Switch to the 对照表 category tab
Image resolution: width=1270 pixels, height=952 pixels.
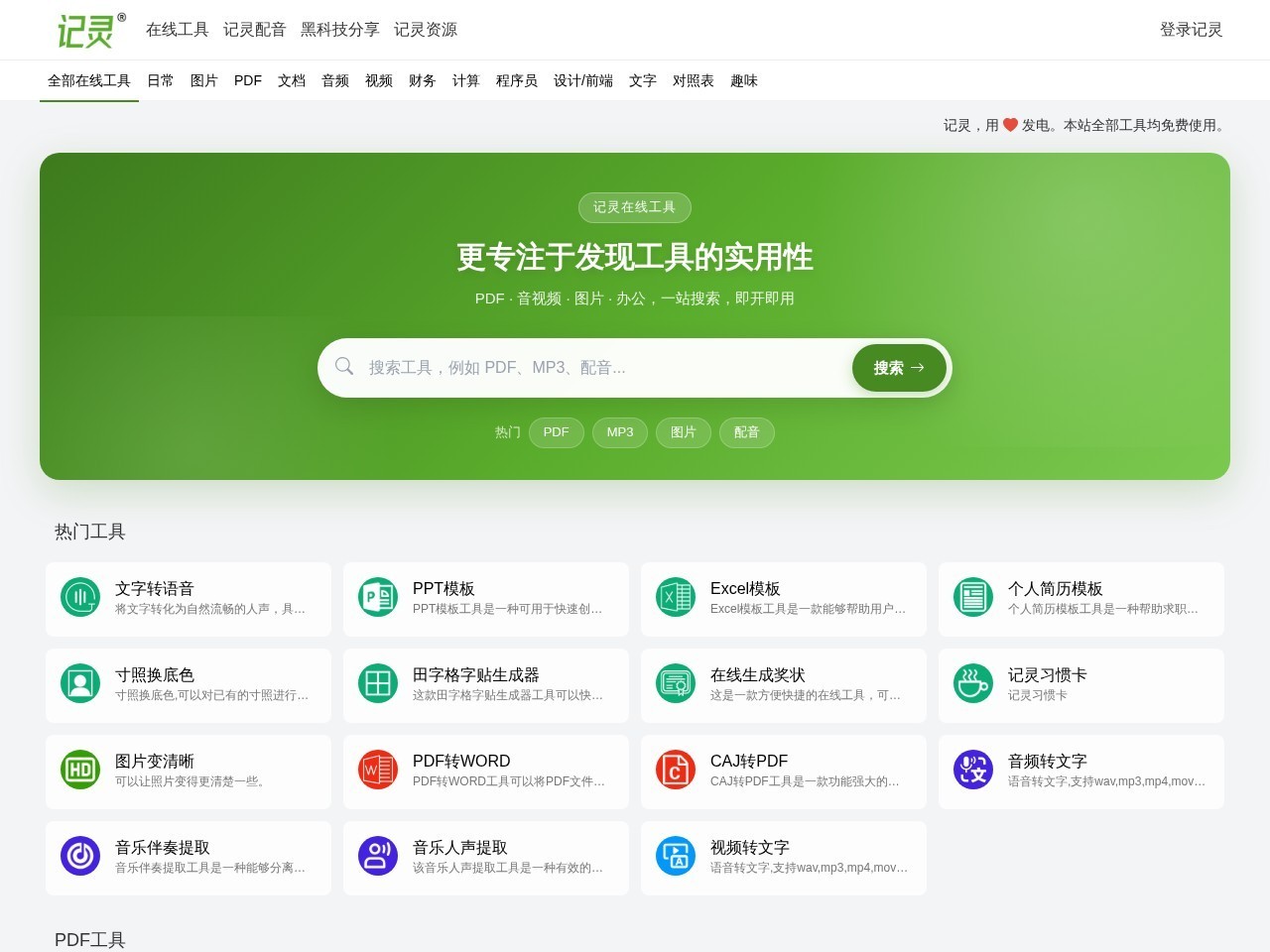point(694,80)
